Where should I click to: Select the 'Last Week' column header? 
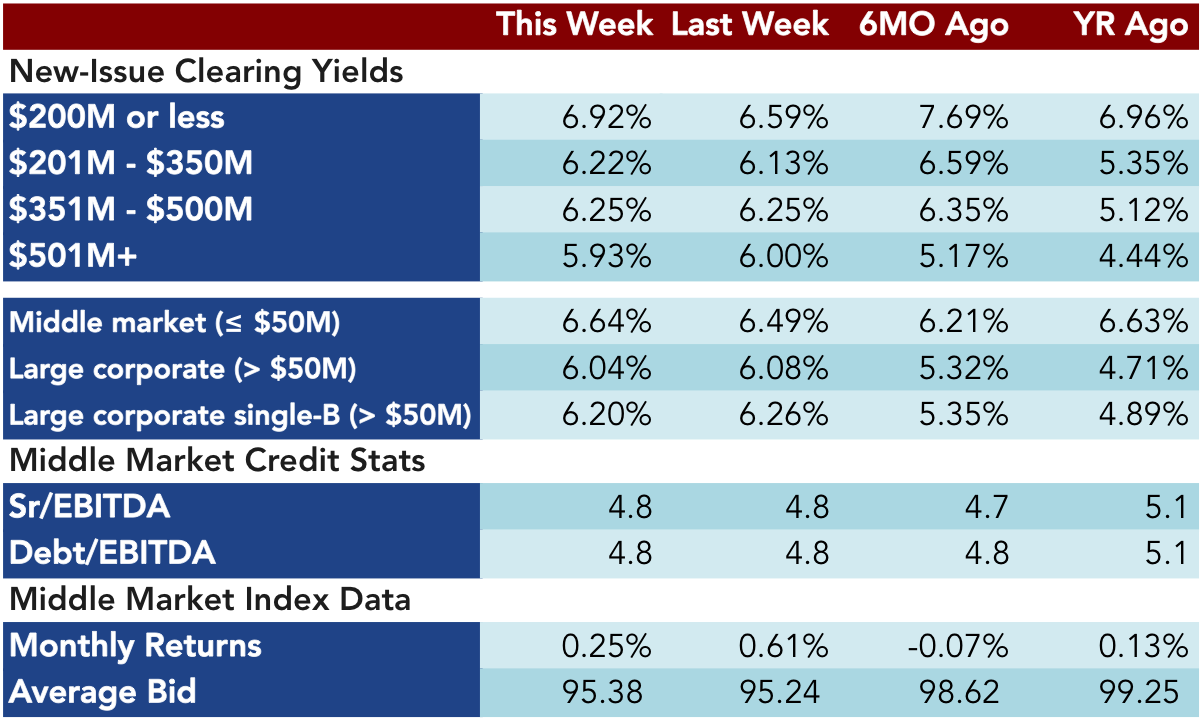[750, 25]
